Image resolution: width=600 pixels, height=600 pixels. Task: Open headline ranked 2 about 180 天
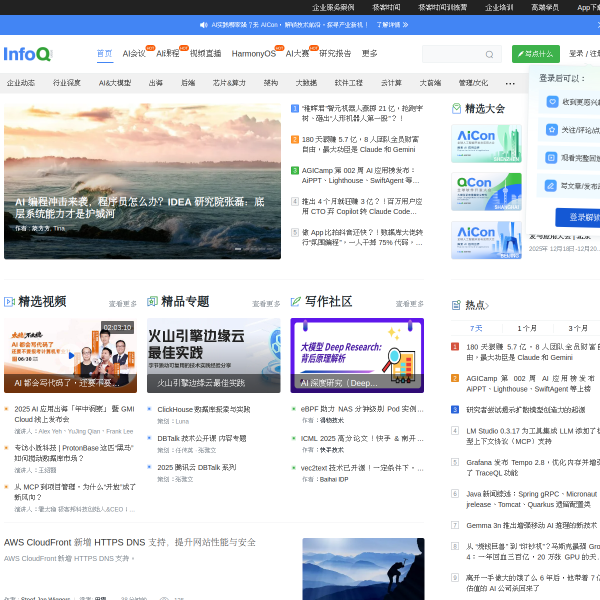pos(360,144)
